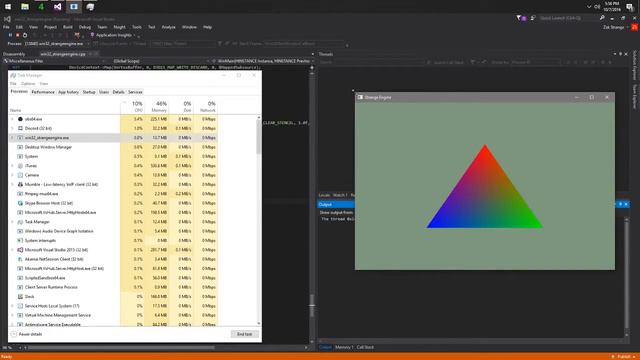Expand Microsoft Visual Studio 2015 process group
Viewport: 640px width, 360px height.
tap(12, 250)
